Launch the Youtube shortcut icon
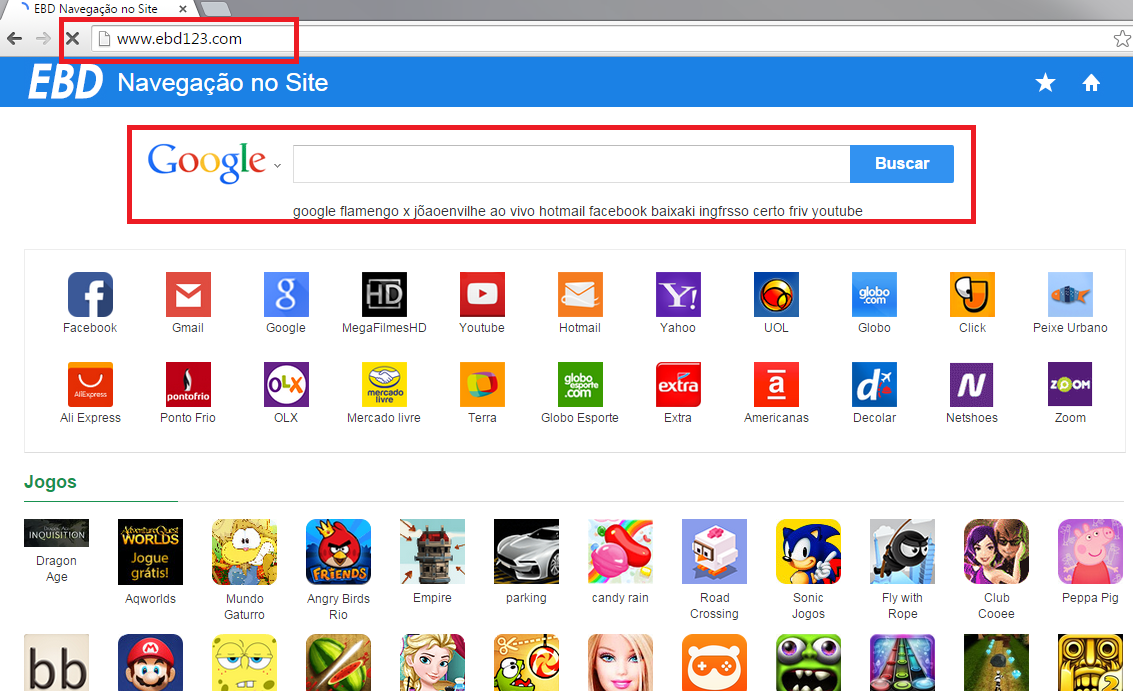 click(x=482, y=294)
